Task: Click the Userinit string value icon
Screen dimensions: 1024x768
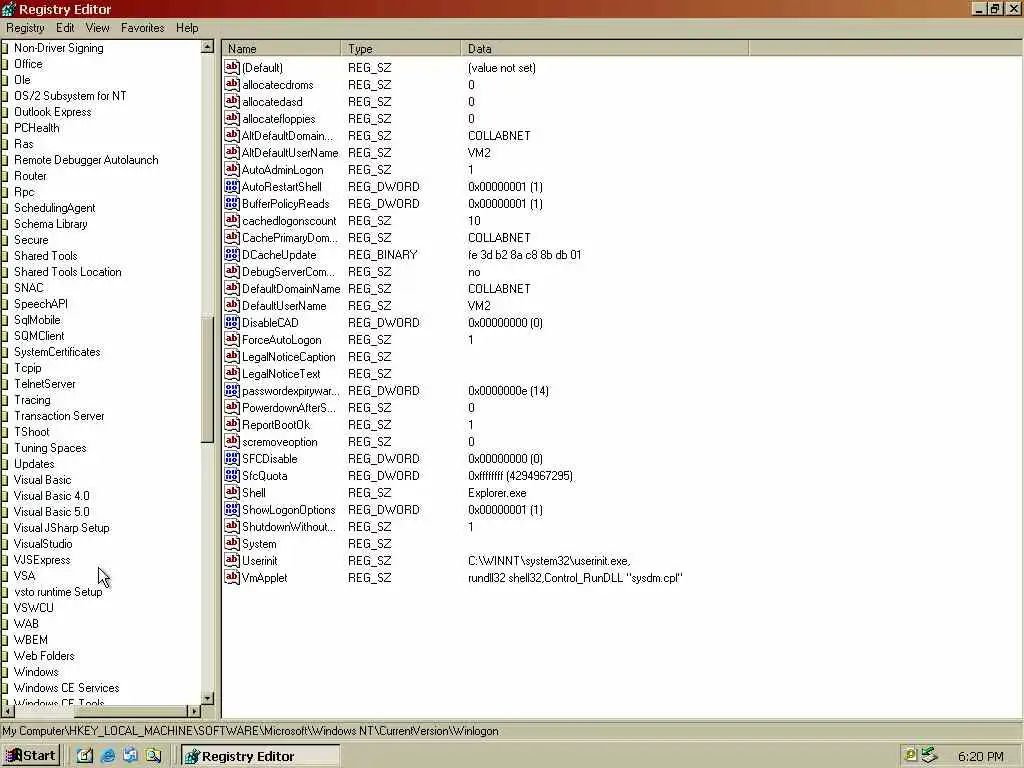Action: pyautogui.click(x=232, y=560)
